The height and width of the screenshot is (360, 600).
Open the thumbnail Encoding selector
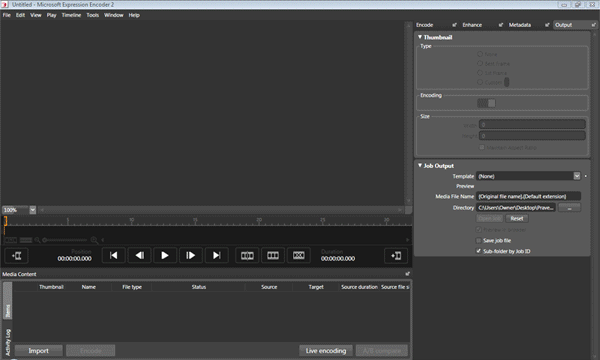click(486, 103)
